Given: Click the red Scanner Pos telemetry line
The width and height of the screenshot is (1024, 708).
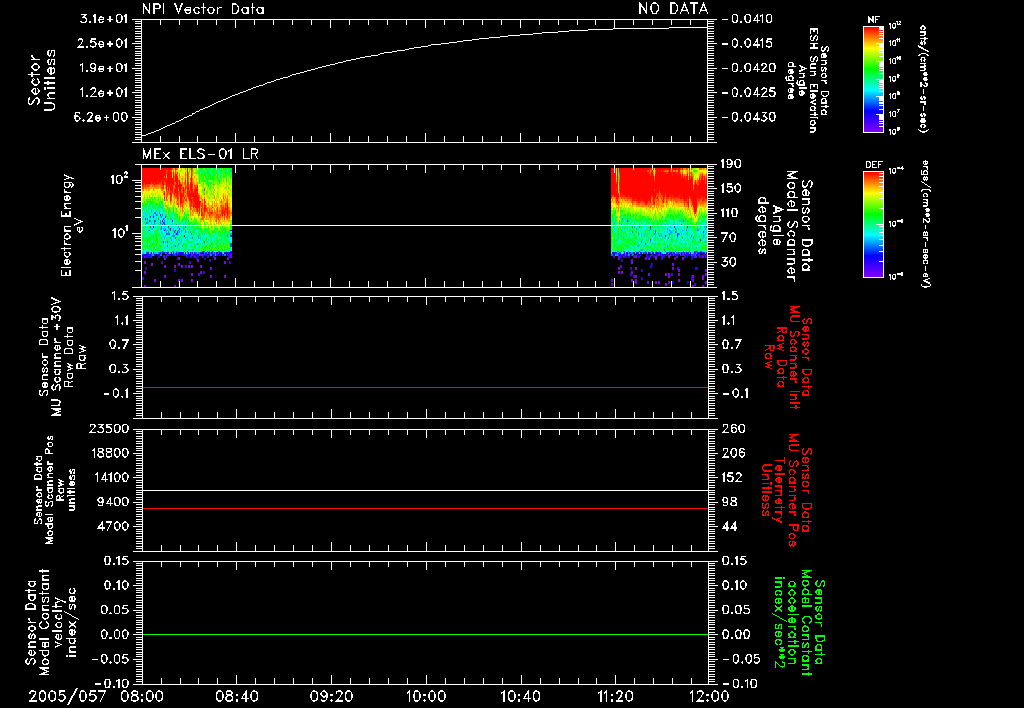Looking at the screenshot, I should (x=425, y=508).
